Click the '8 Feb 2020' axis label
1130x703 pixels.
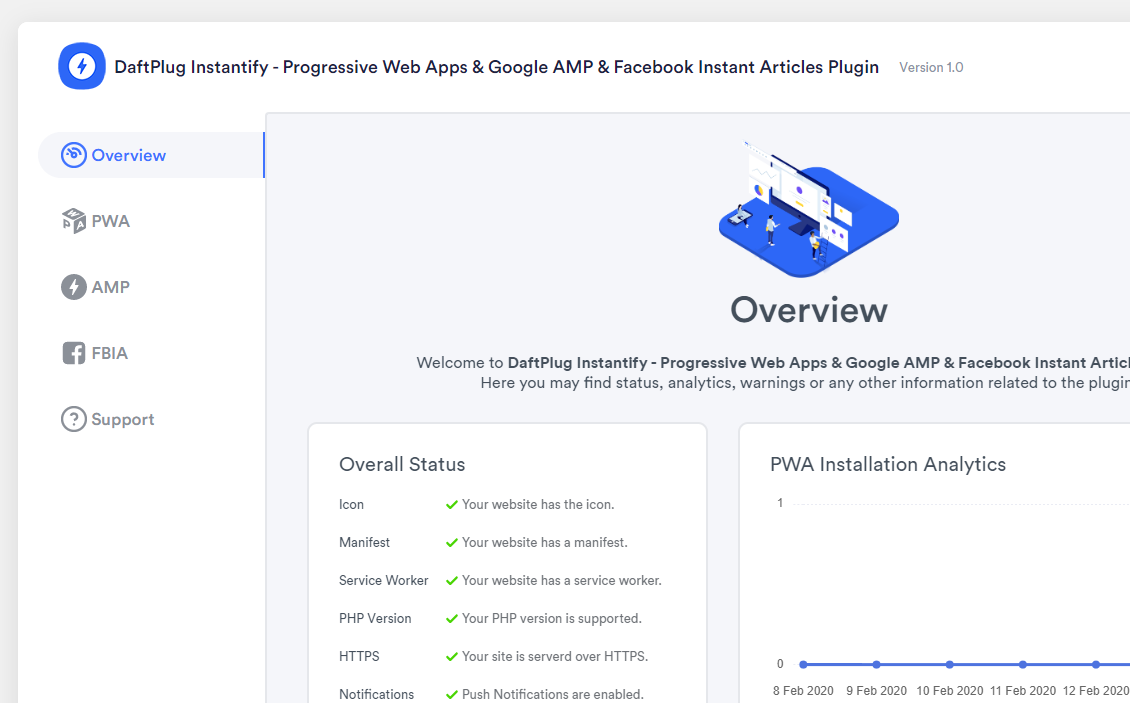pos(803,691)
